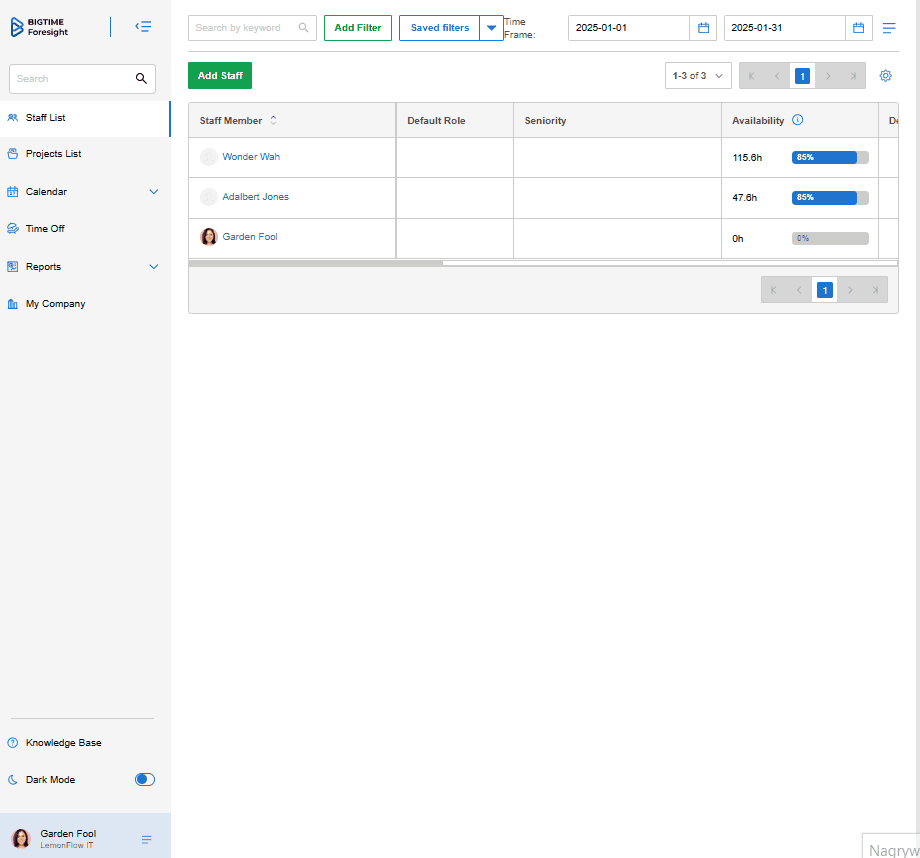Open the Time Off menu item
The width and height of the screenshot is (920, 858).
pos(84,229)
